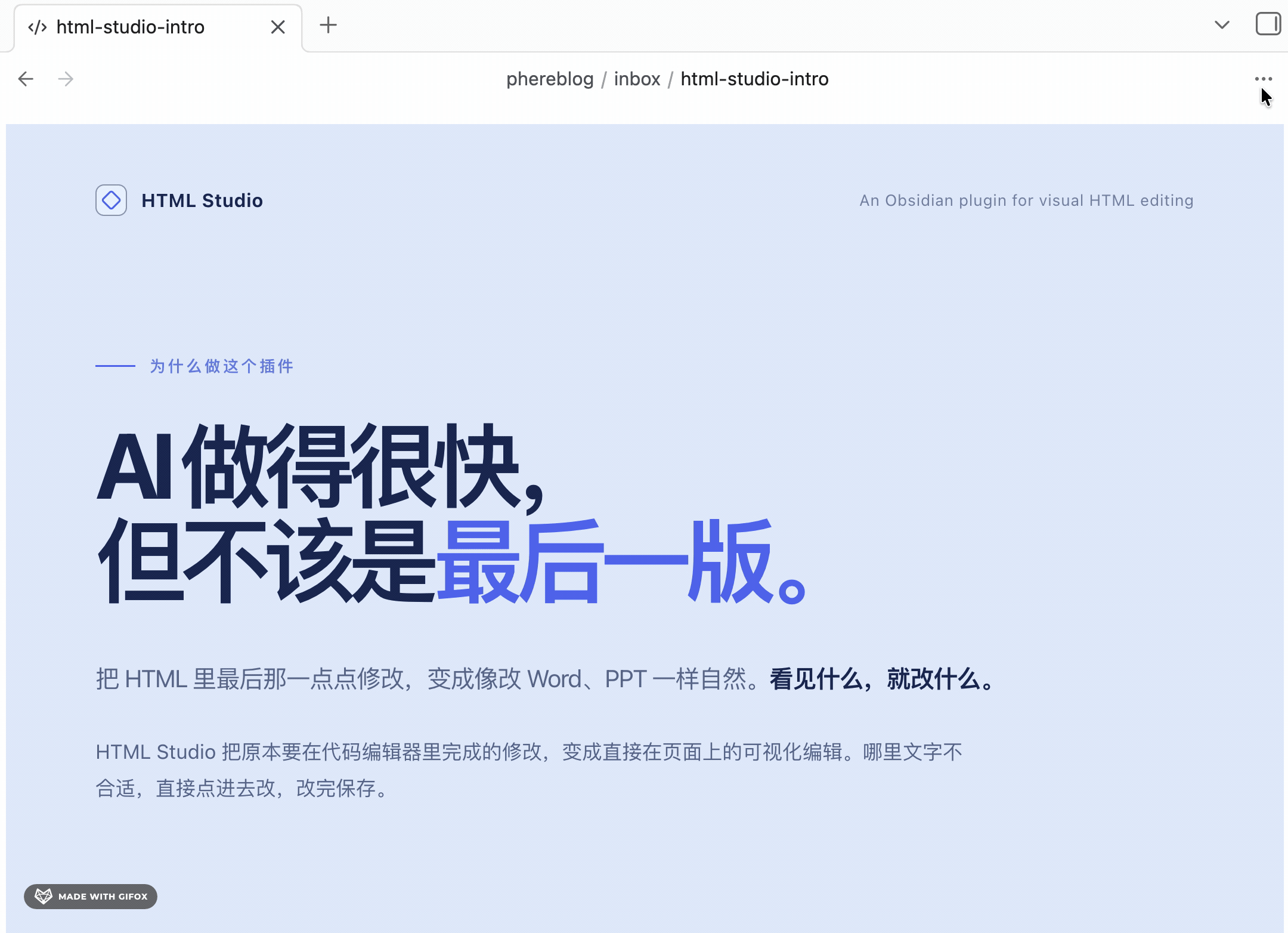1288x933 pixels.
Task: Open phereblog in the breadcrumb
Action: (550, 79)
